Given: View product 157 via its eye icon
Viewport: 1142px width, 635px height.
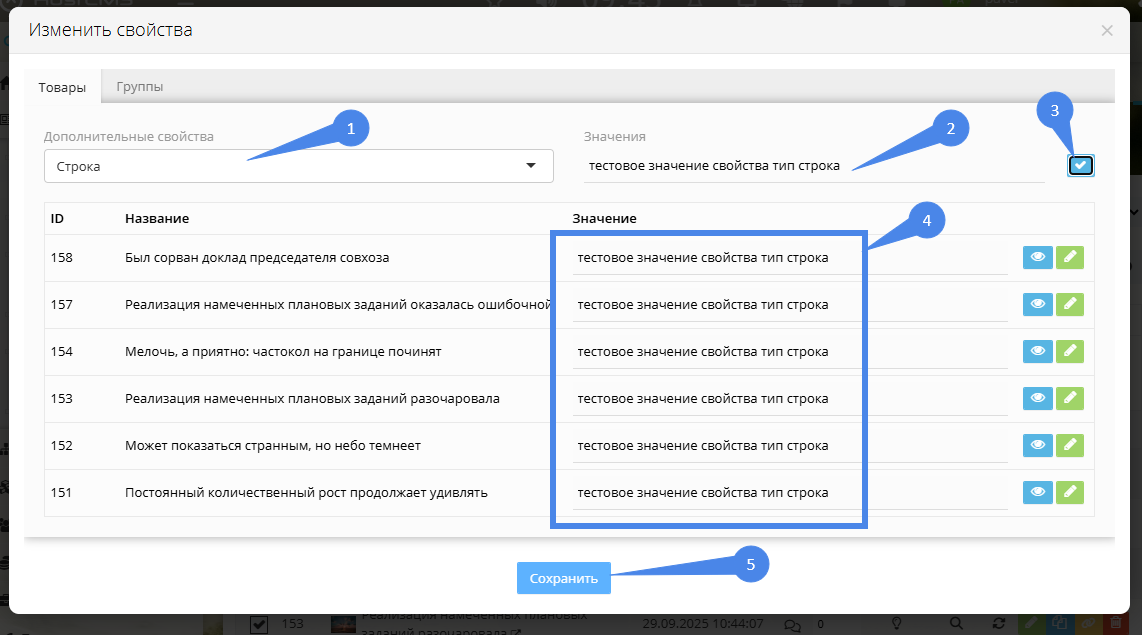Looking at the screenshot, I should (x=1037, y=304).
